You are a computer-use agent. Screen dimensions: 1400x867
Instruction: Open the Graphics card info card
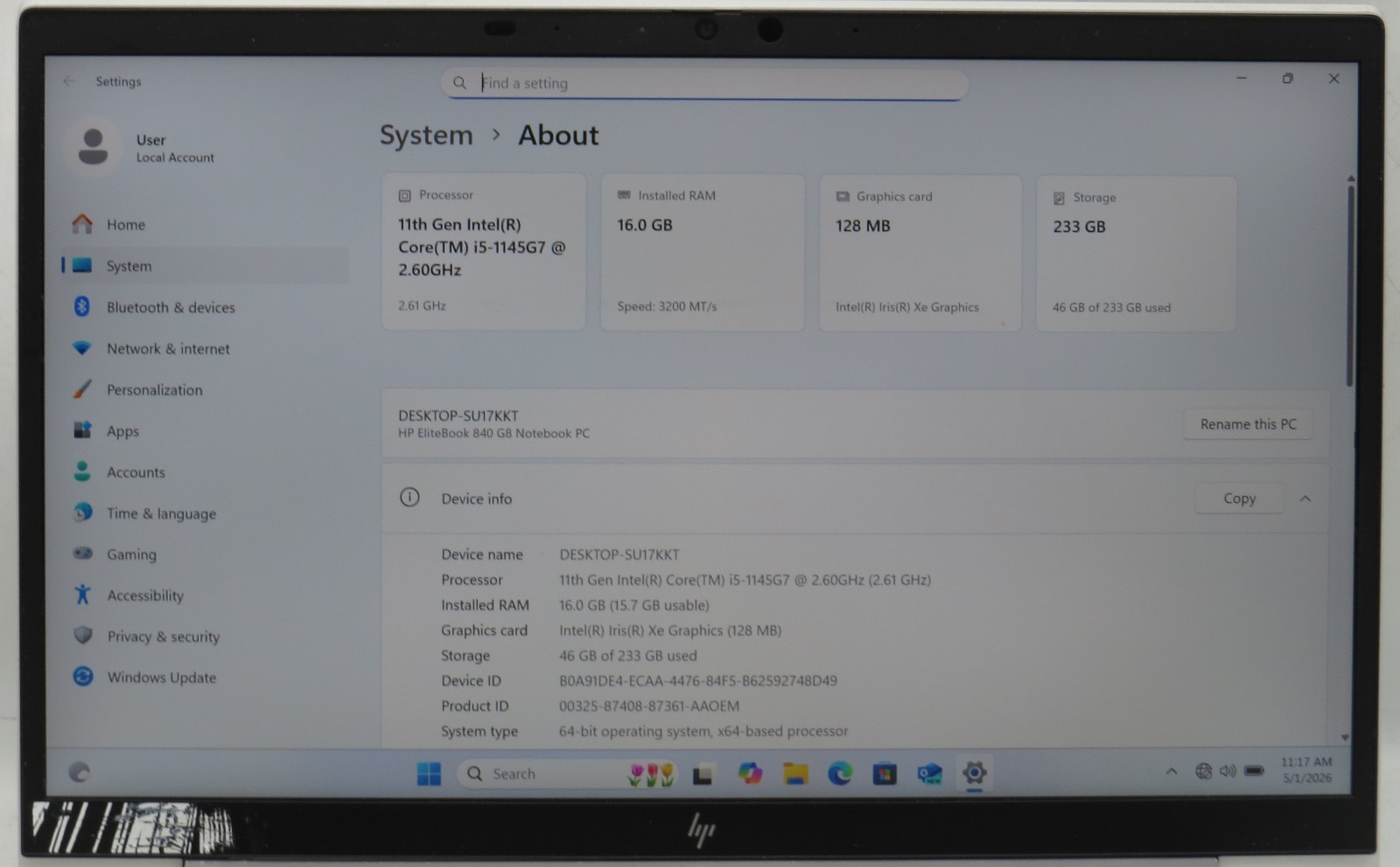[920, 253]
